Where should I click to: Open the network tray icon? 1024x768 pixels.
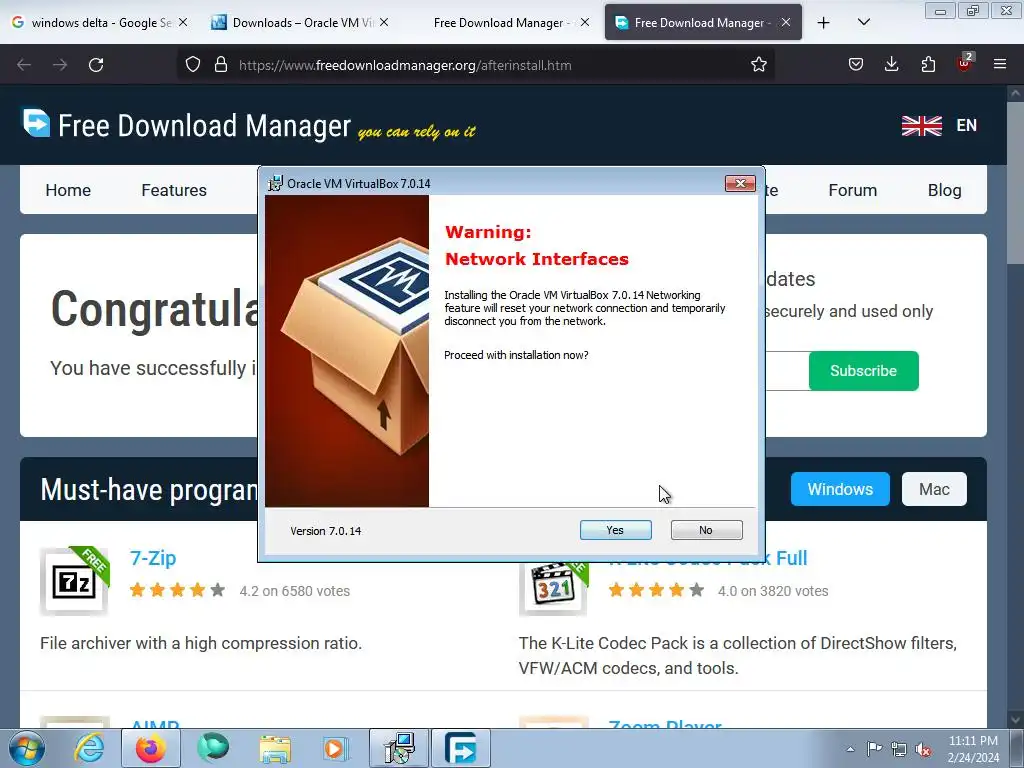[899, 749]
